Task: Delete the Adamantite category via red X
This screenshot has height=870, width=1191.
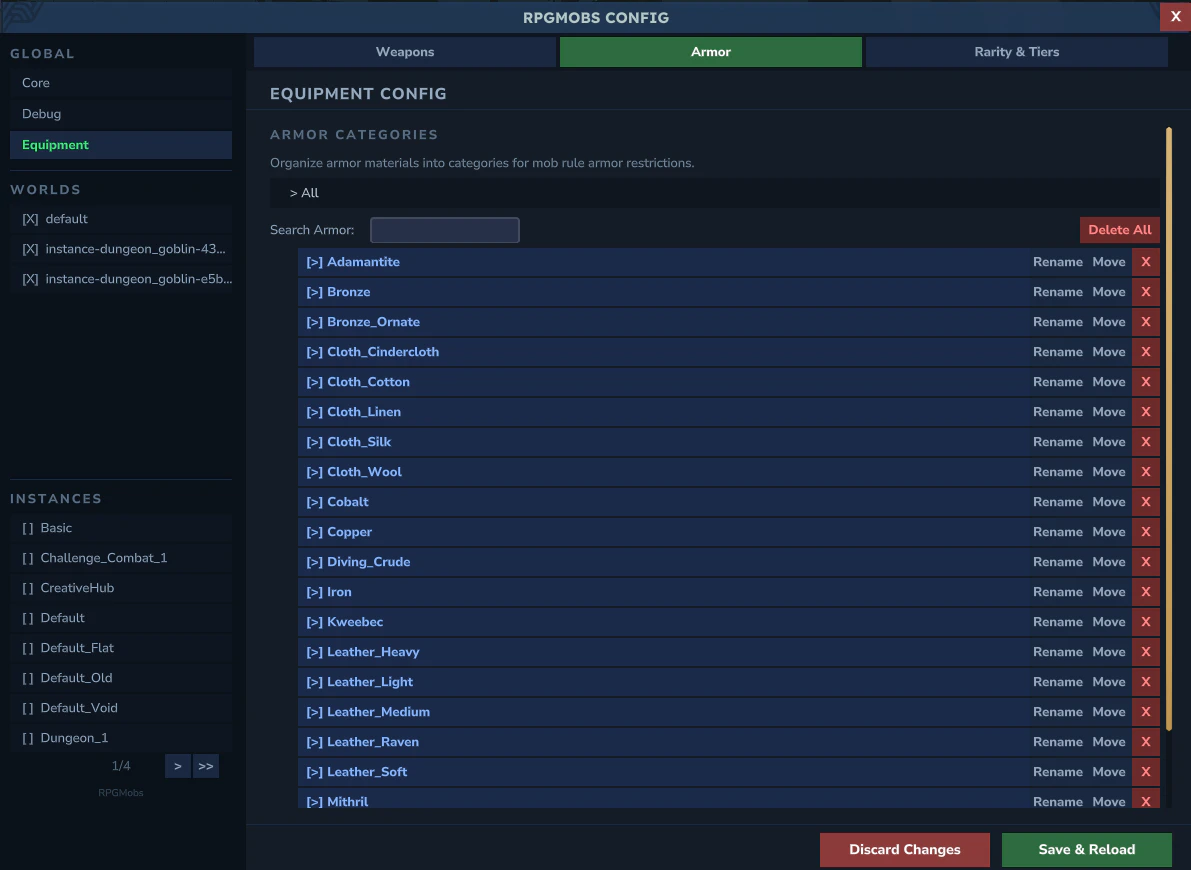Action: (1145, 261)
